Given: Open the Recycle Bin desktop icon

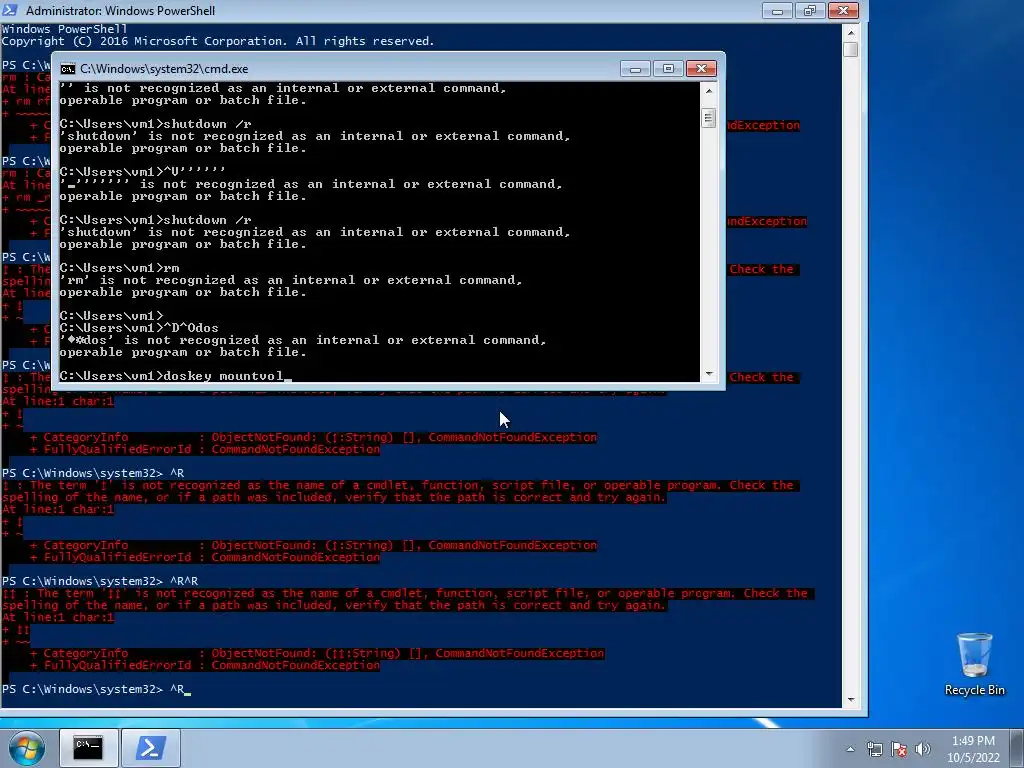Looking at the screenshot, I should (x=974, y=664).
